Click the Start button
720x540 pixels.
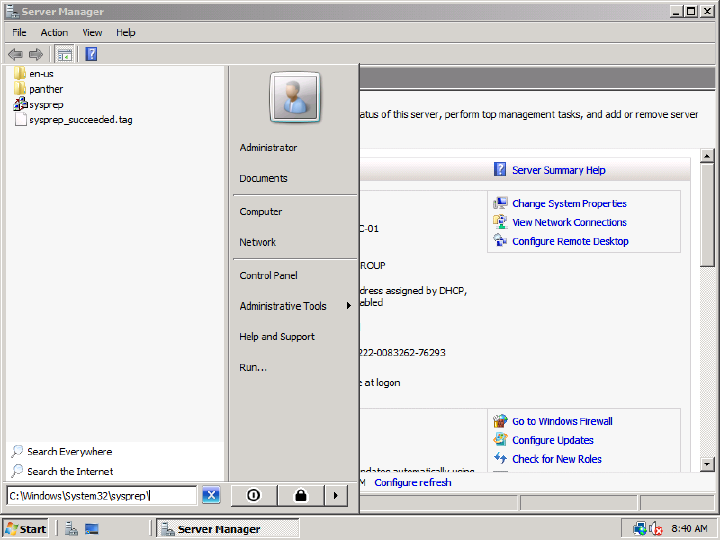click(x=26, y=529)
